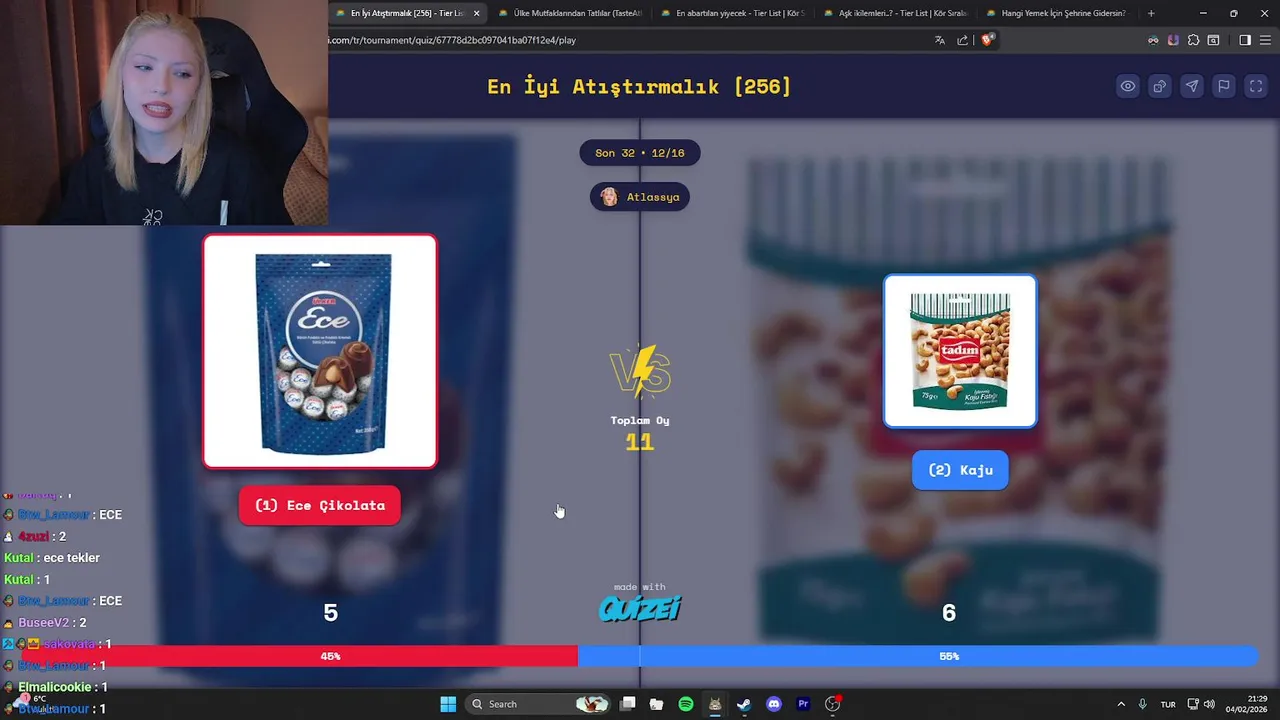The width and height of the screenshot is (1280, 720).
Task: Toggle the browser sidebar panel
Action: click(x=1245, y=40)
